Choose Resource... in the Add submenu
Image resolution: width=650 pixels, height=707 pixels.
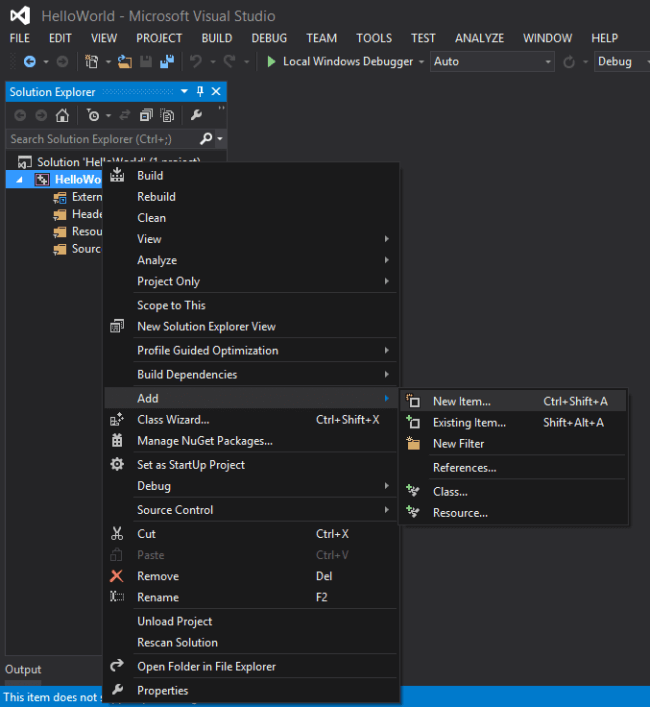pyautogui.click(x=513, y=513)
